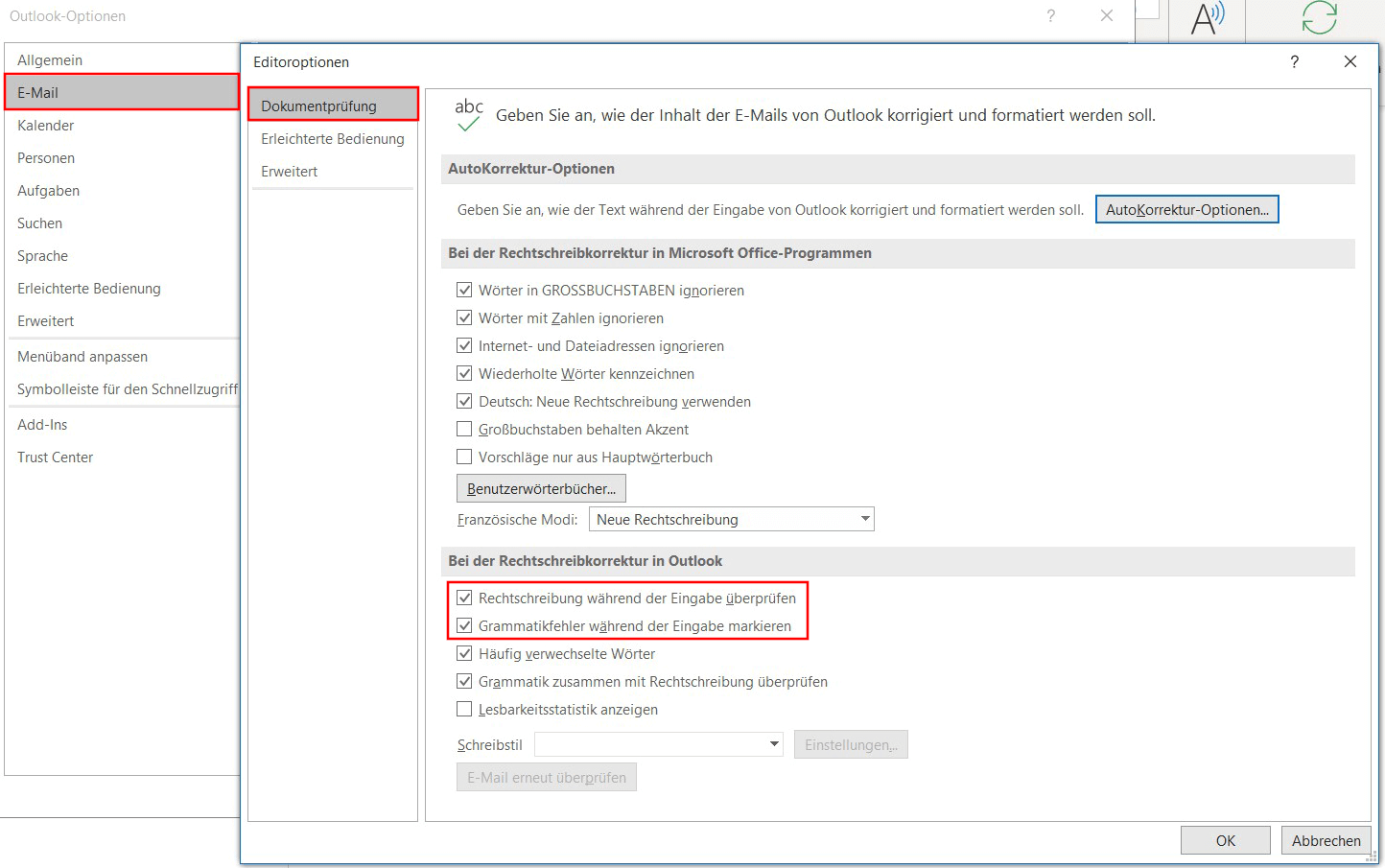
Task: Toggle Rechtschreibung während der Eingabe überprüfen
Action: coord(464,598)
